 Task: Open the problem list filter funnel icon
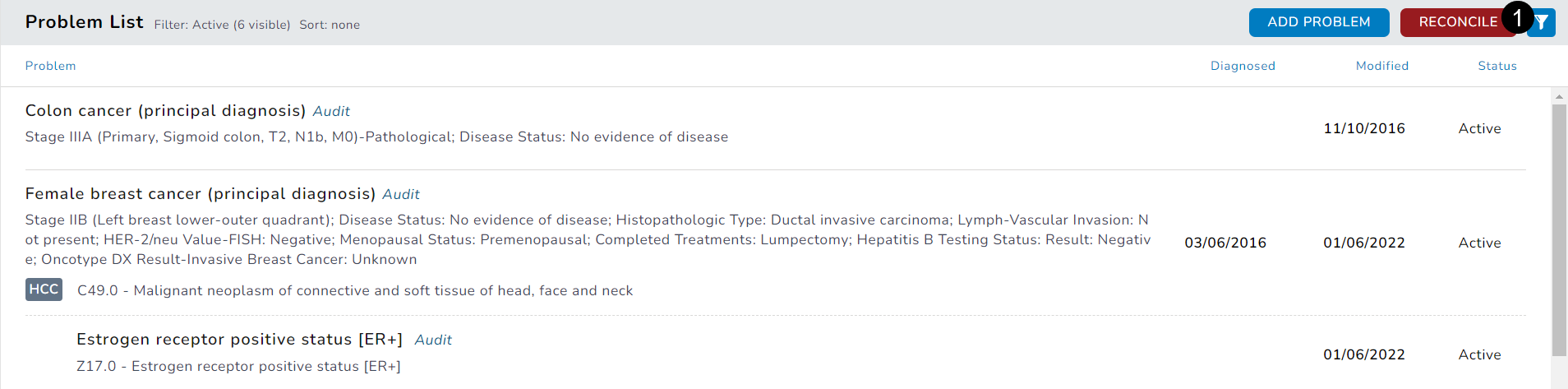[x=1543, y=23]
